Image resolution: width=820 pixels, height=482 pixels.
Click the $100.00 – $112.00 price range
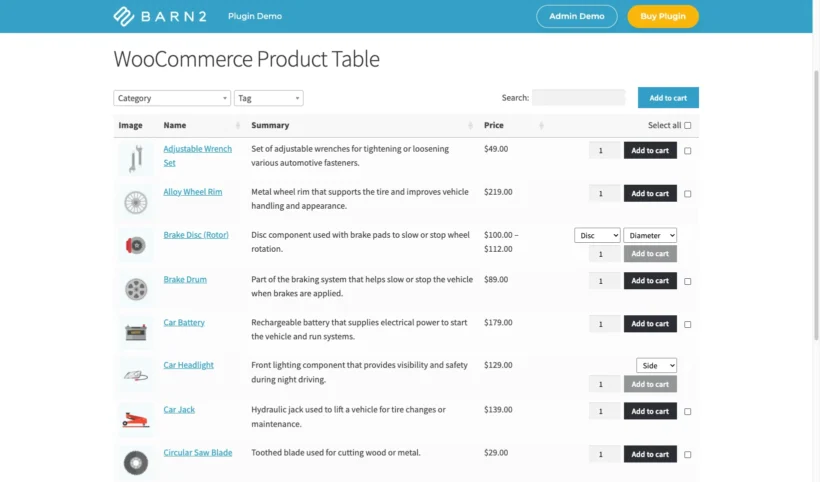501,242
